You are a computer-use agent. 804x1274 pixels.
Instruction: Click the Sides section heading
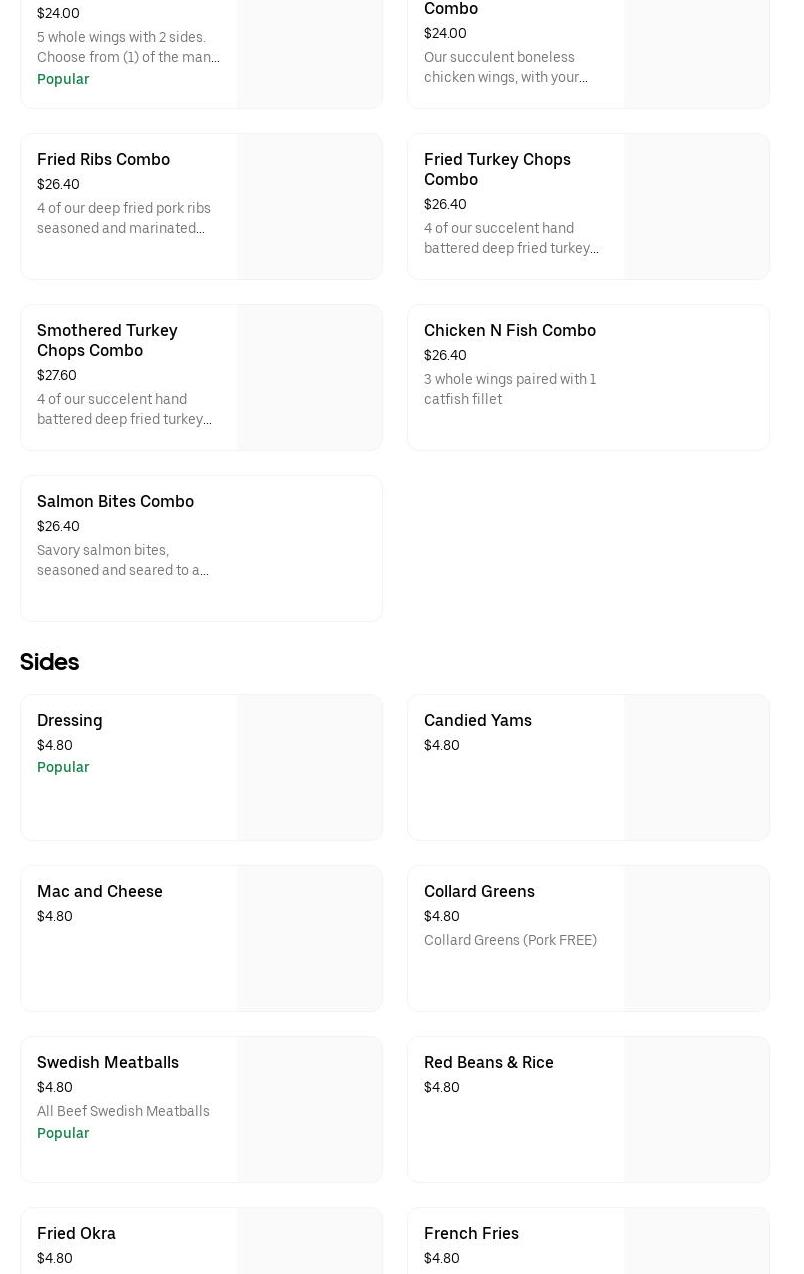click(x=50, y=662)
